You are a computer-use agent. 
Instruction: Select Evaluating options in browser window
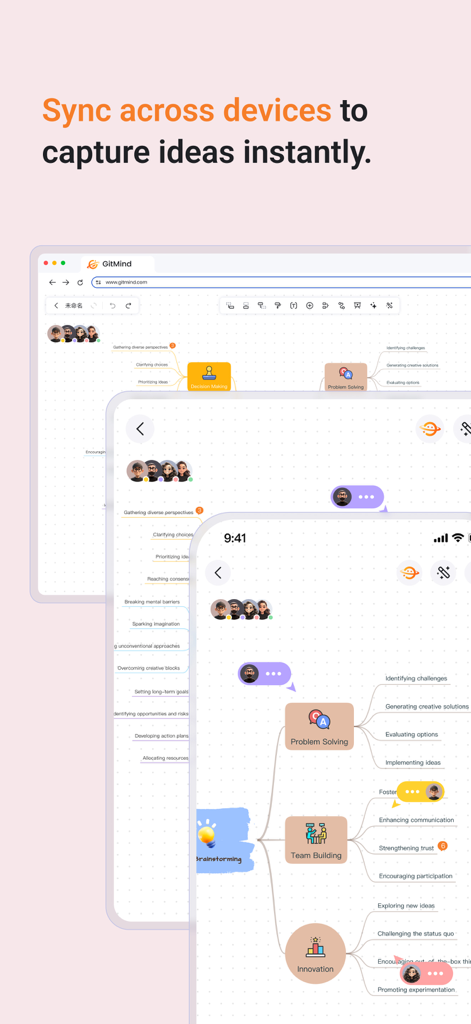[x=403, y=382]
